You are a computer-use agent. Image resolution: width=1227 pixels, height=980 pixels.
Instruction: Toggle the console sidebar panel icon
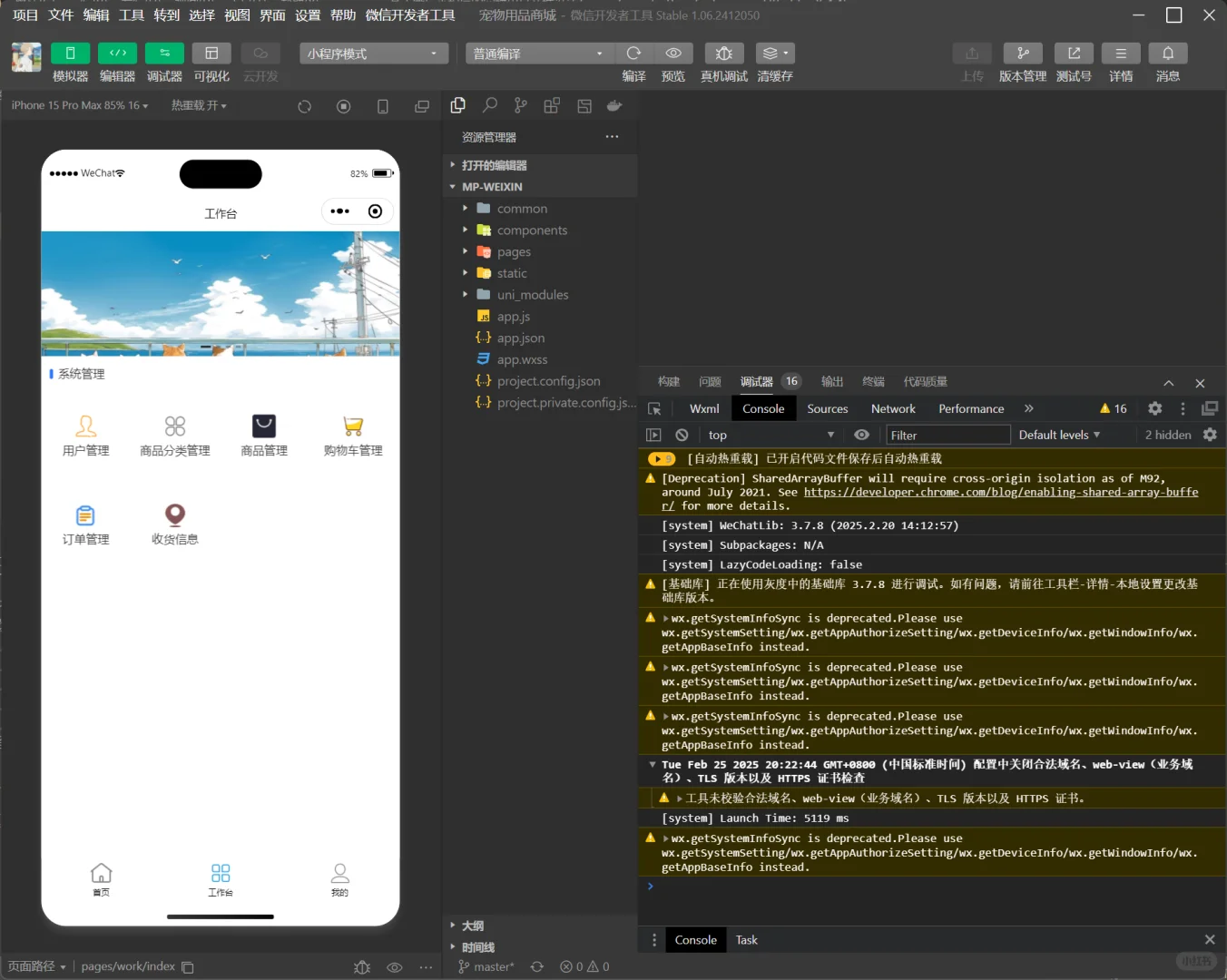pyautogui.click(x=653, y=436)
